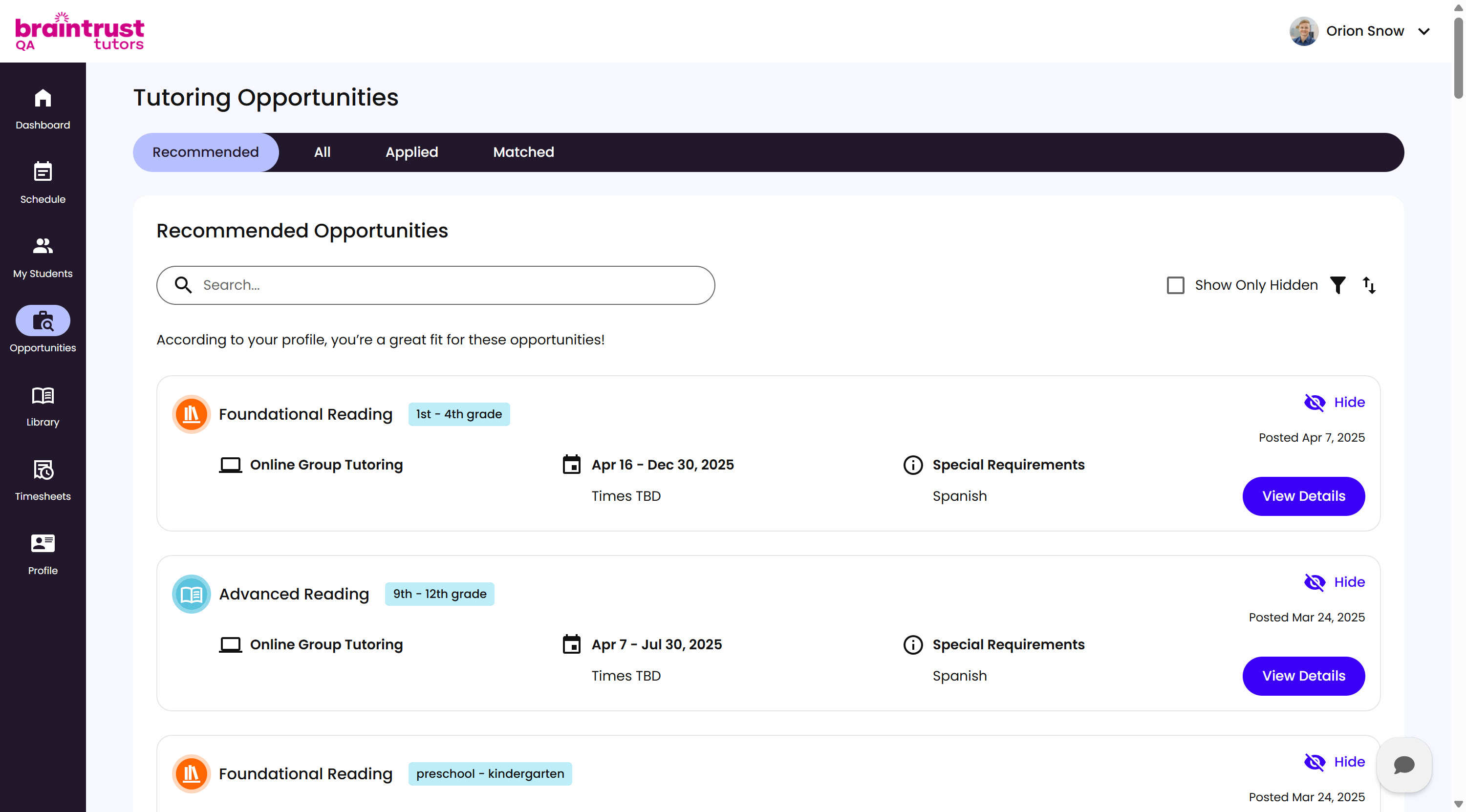Image resolution: width=1466 pixels, height=812 pixels.
Task: Click the Show Only Hidden label
Action: 1256,285
